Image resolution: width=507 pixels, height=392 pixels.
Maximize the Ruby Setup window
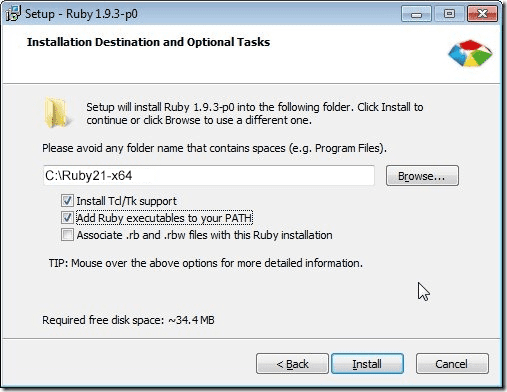[449, 14]
